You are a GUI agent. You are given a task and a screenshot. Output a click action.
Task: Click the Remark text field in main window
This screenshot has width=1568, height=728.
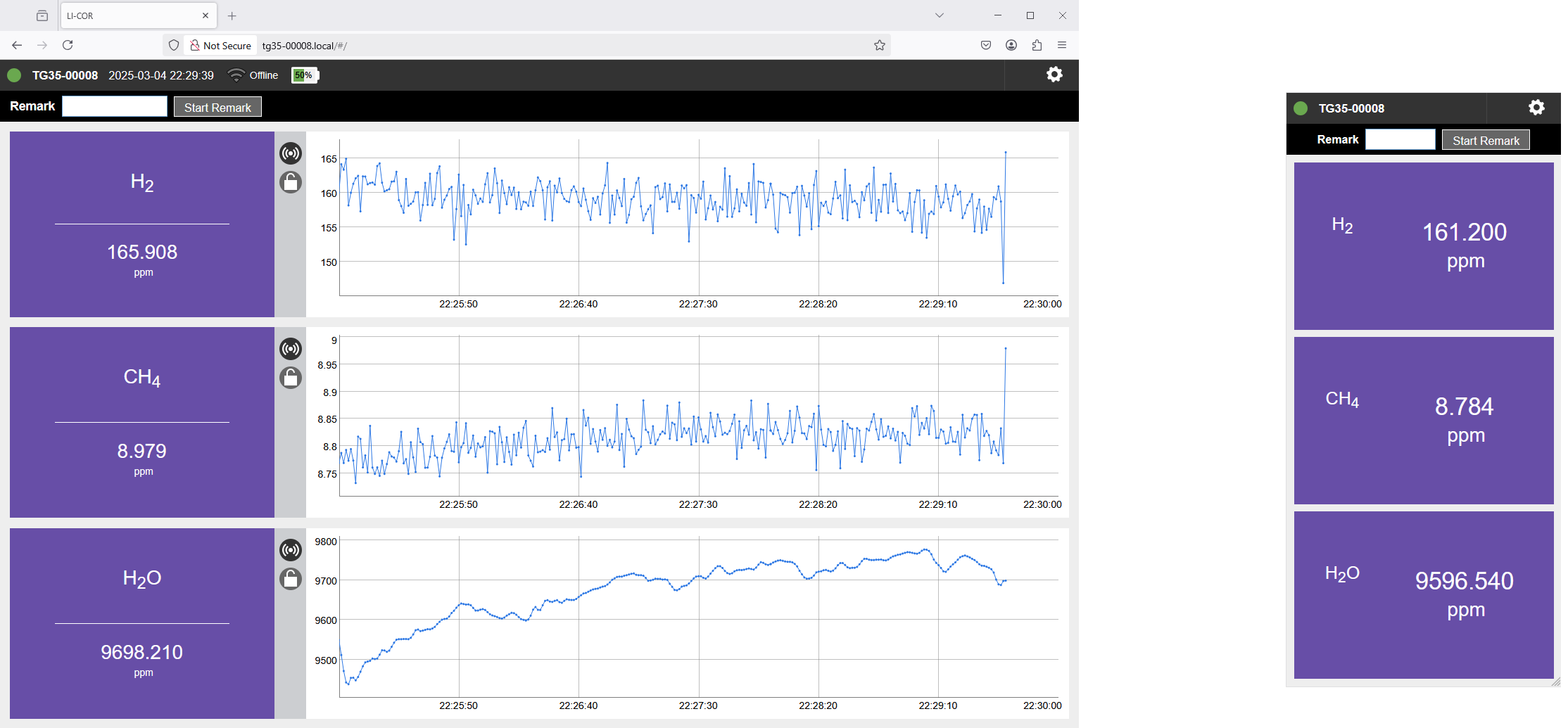(x=115, y=107)
